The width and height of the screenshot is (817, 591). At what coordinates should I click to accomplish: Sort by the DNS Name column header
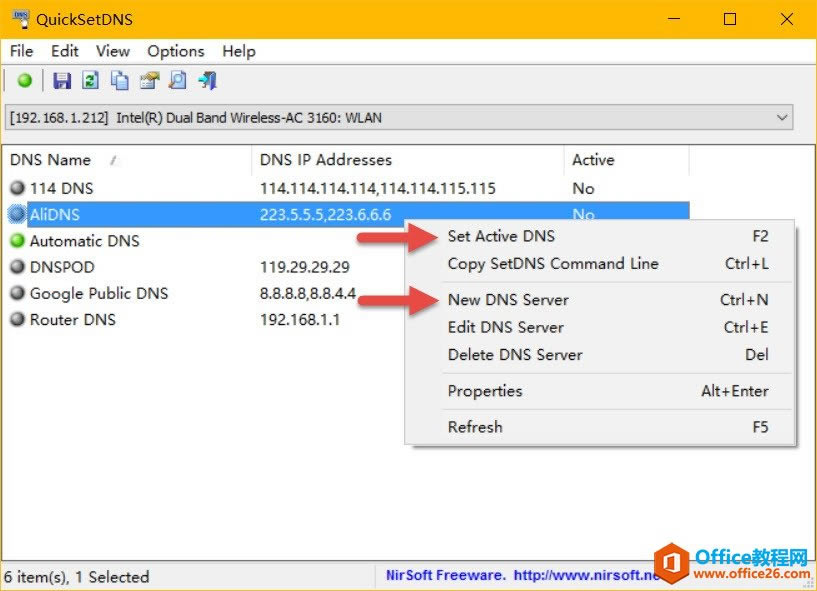pyautogui.click(x=127, y=160)
